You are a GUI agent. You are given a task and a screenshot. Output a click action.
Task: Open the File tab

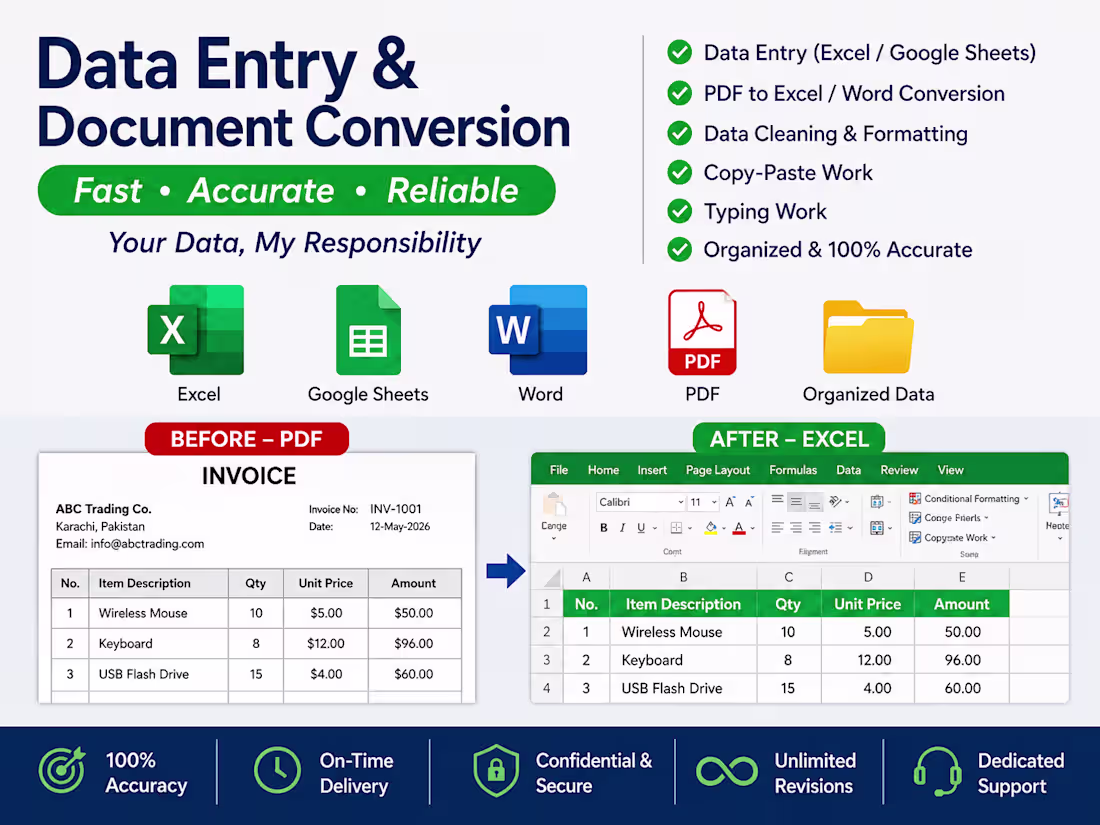coord(559,470)
